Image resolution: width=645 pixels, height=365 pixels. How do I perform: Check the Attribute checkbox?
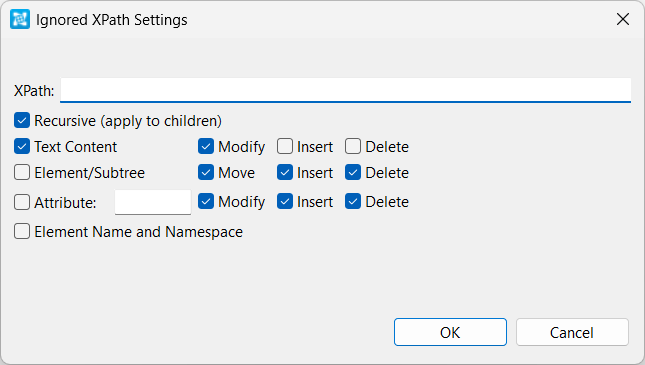pyautogui.click(x=22, y=202)
